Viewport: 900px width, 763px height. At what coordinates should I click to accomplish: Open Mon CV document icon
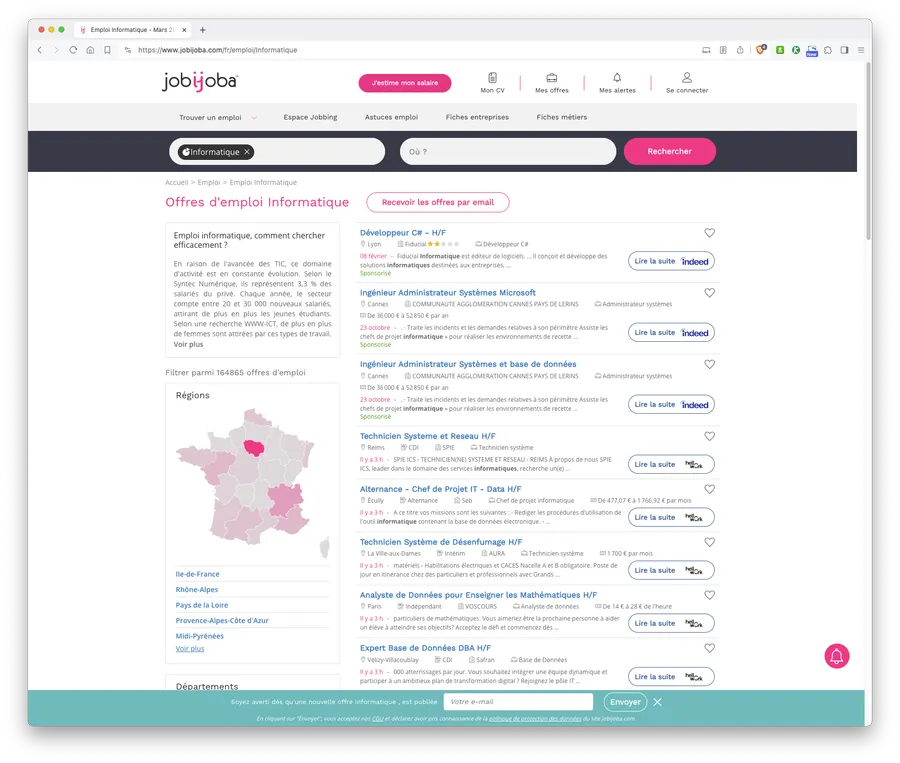point(492,78)
